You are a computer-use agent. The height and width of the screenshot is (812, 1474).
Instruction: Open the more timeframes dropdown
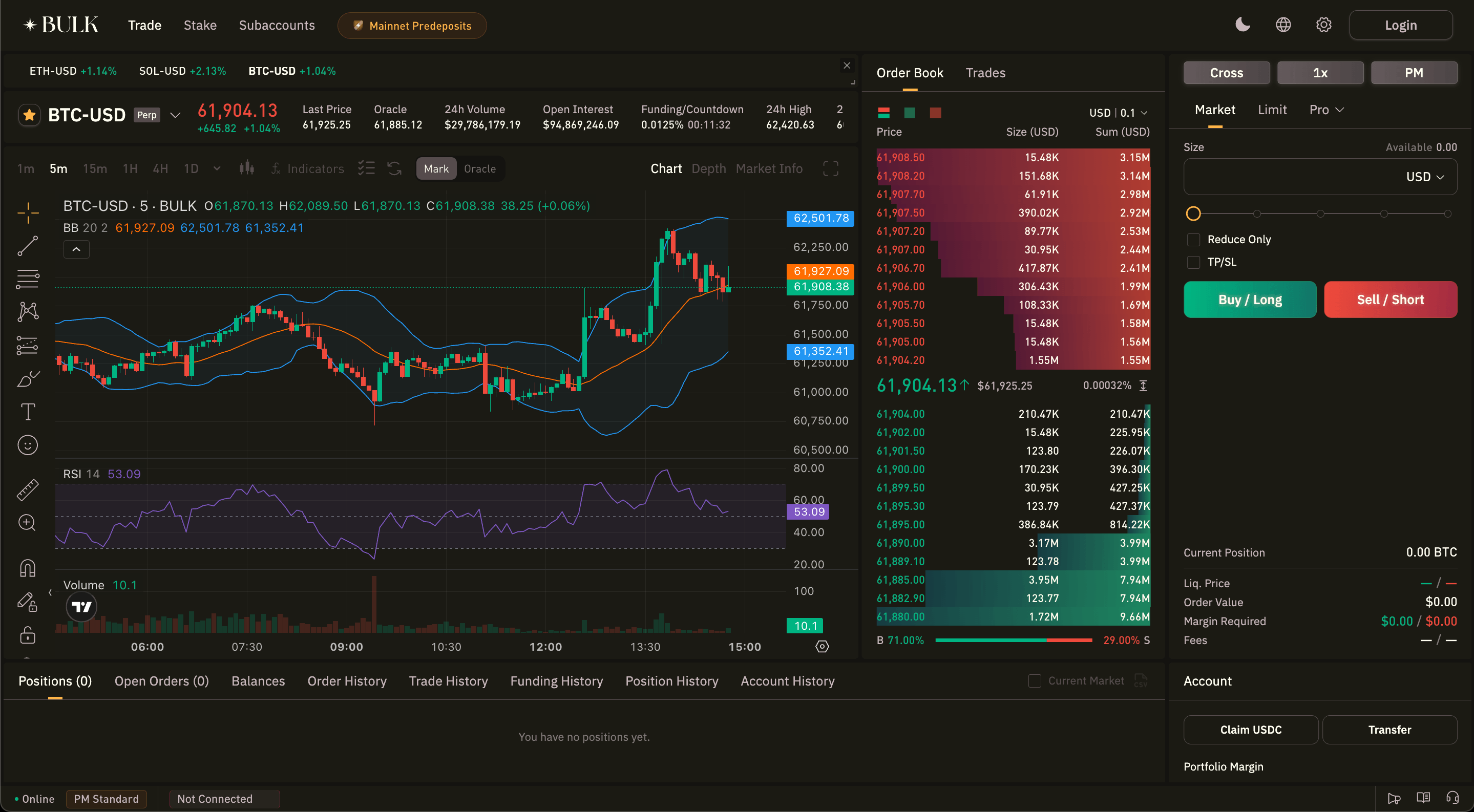pos(217,168)
